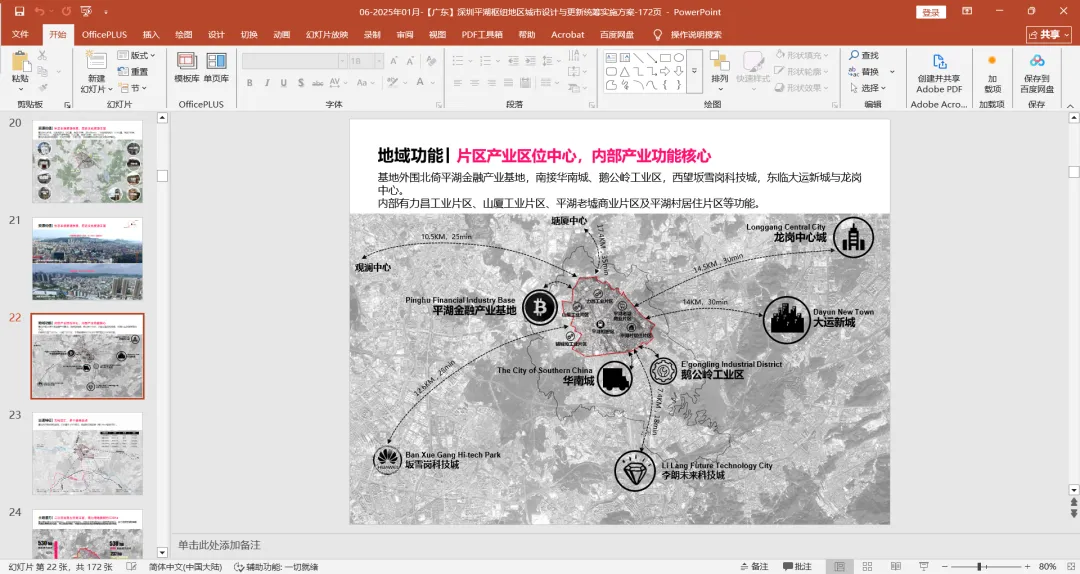The width and height of the screenshot is (1080, 574).
Task: Open the 选择 select dropdown
Action: 868,88
